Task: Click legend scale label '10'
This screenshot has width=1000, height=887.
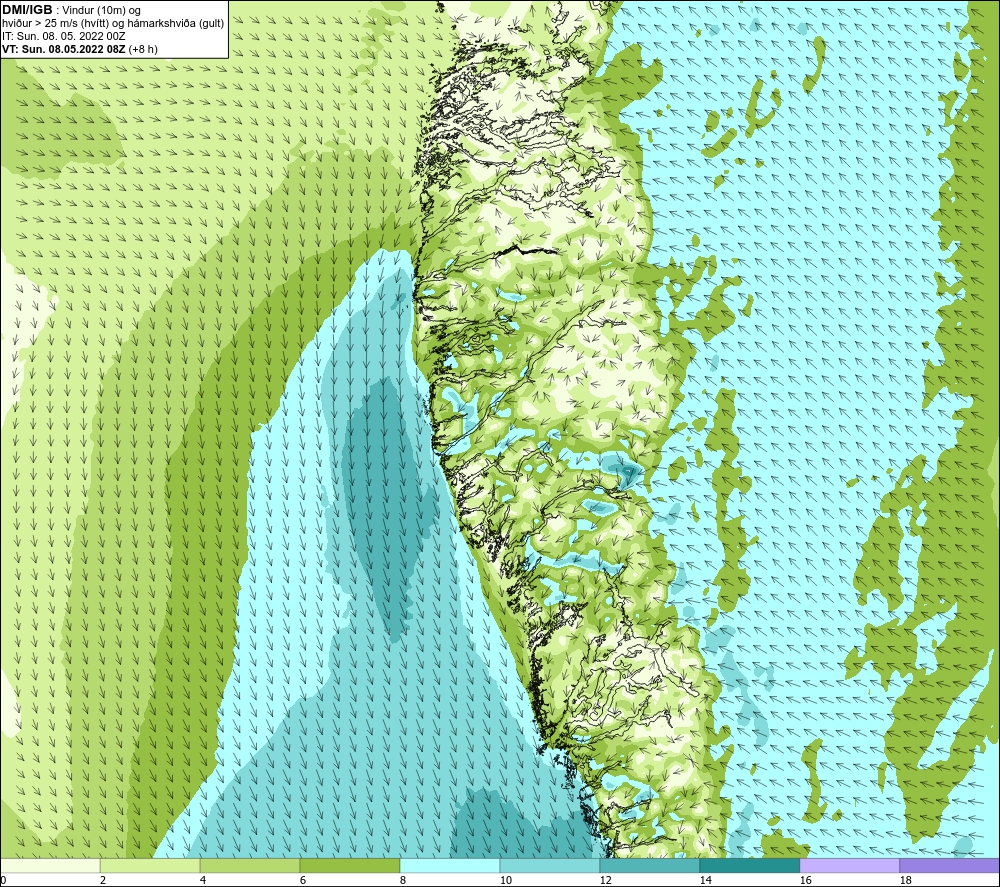Action: pyautogui.click(x=506, y=881)
